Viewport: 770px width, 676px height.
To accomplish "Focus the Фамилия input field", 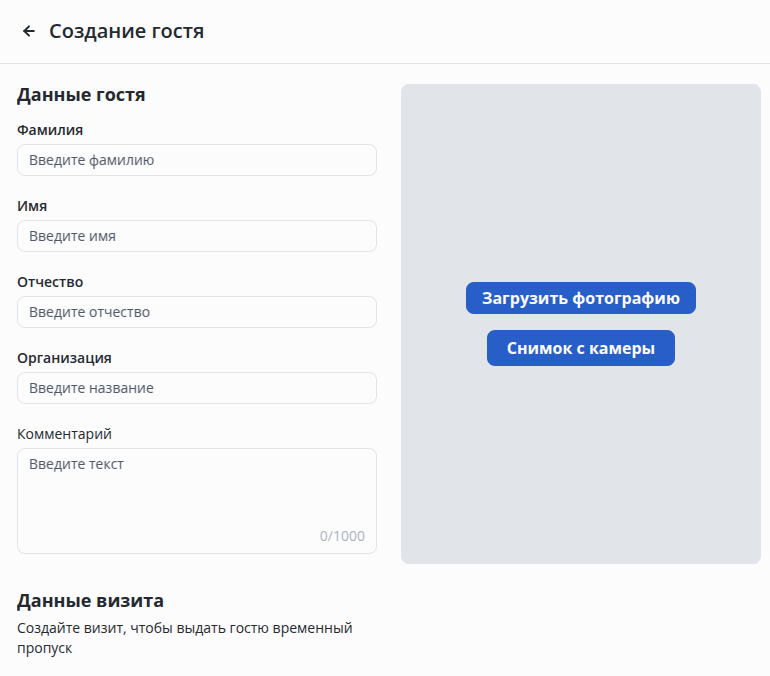I will pos(197,160).
